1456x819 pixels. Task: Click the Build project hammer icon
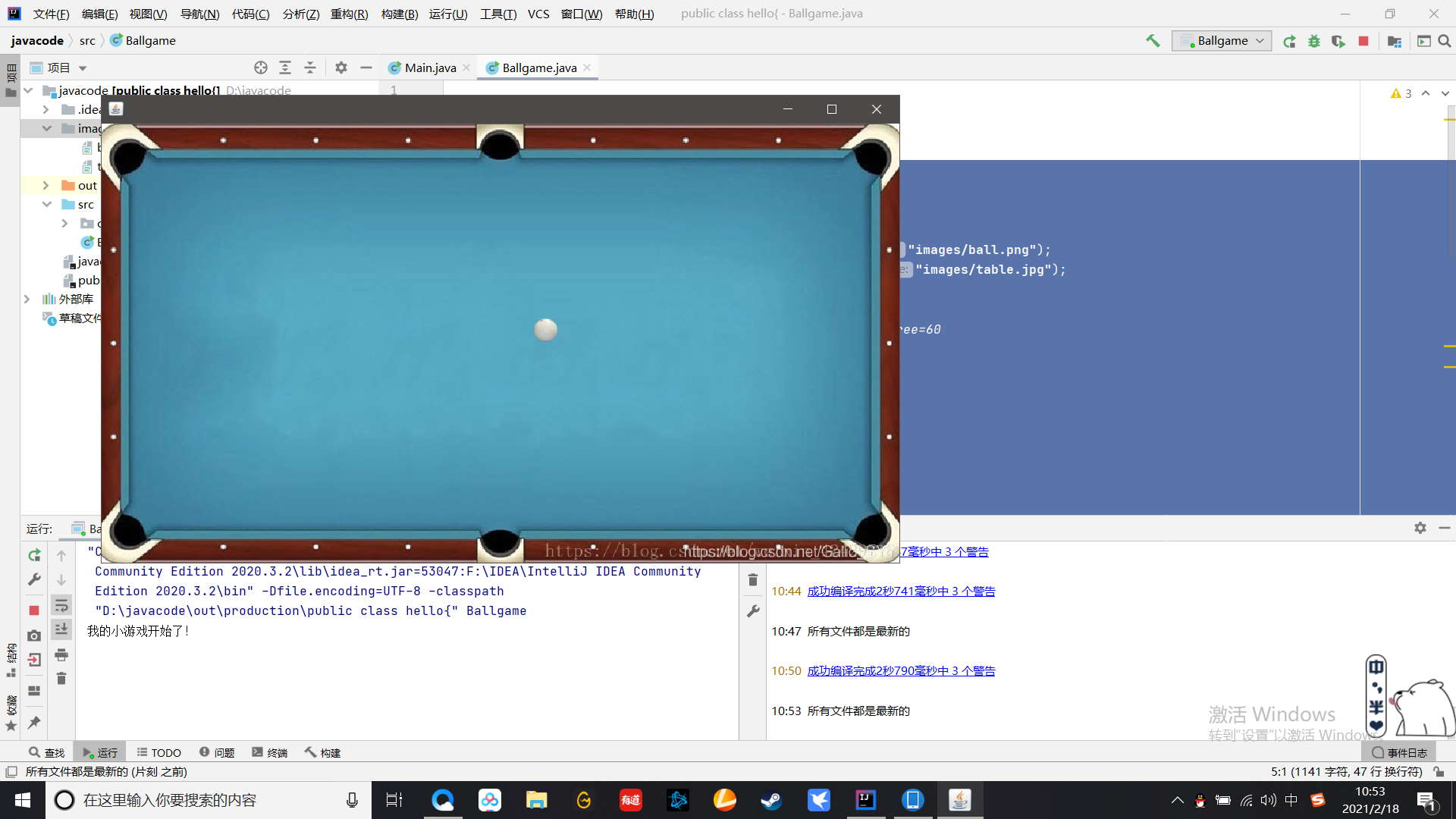click(x=1153, y=41)
